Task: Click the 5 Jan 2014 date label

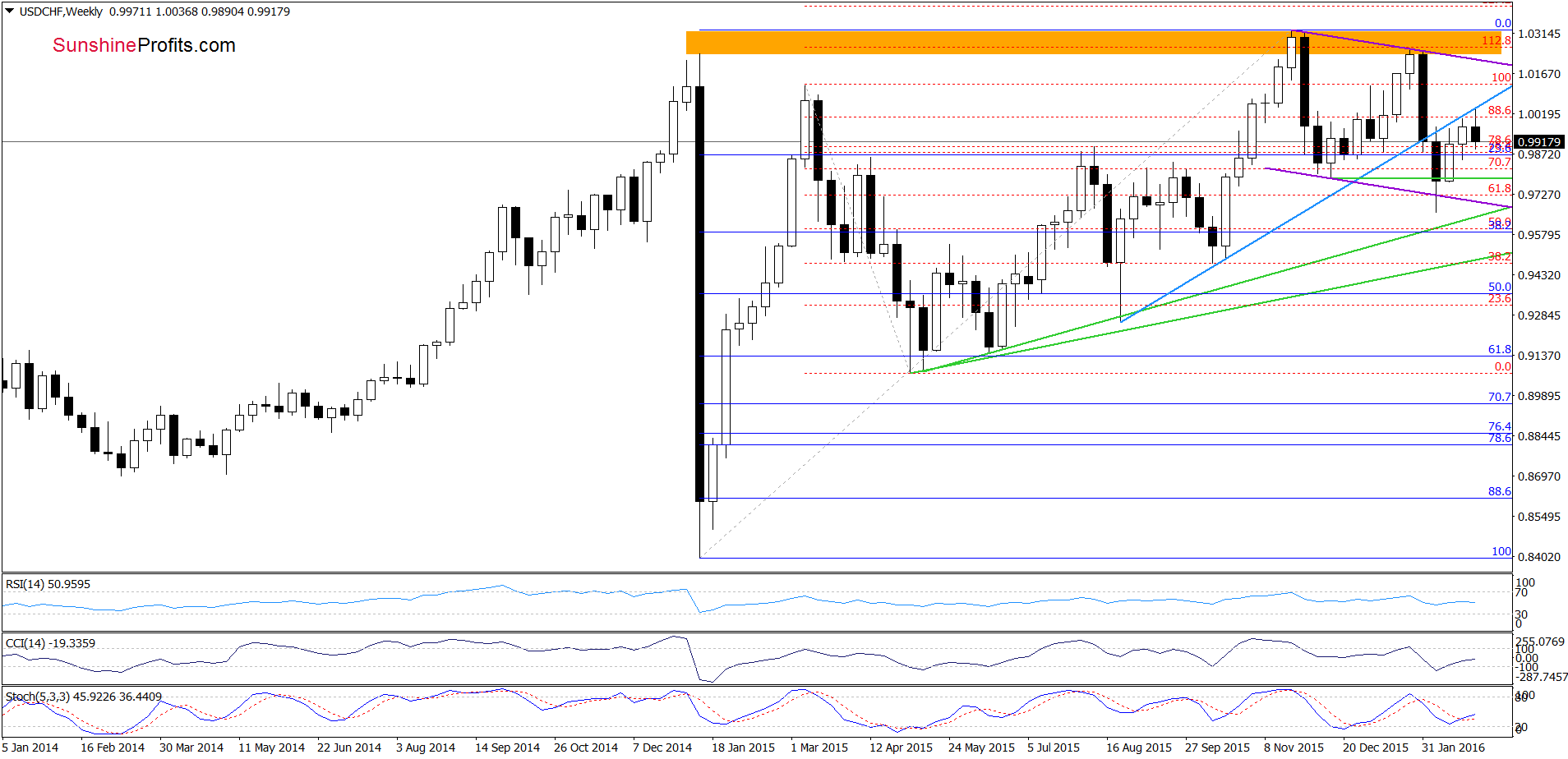Action: click(30, 747)
